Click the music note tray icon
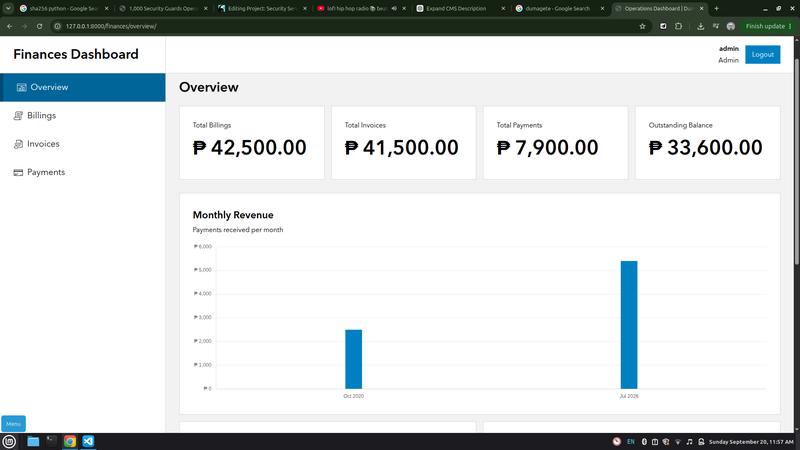The image size is (800, 450). [x=689, y=441]
